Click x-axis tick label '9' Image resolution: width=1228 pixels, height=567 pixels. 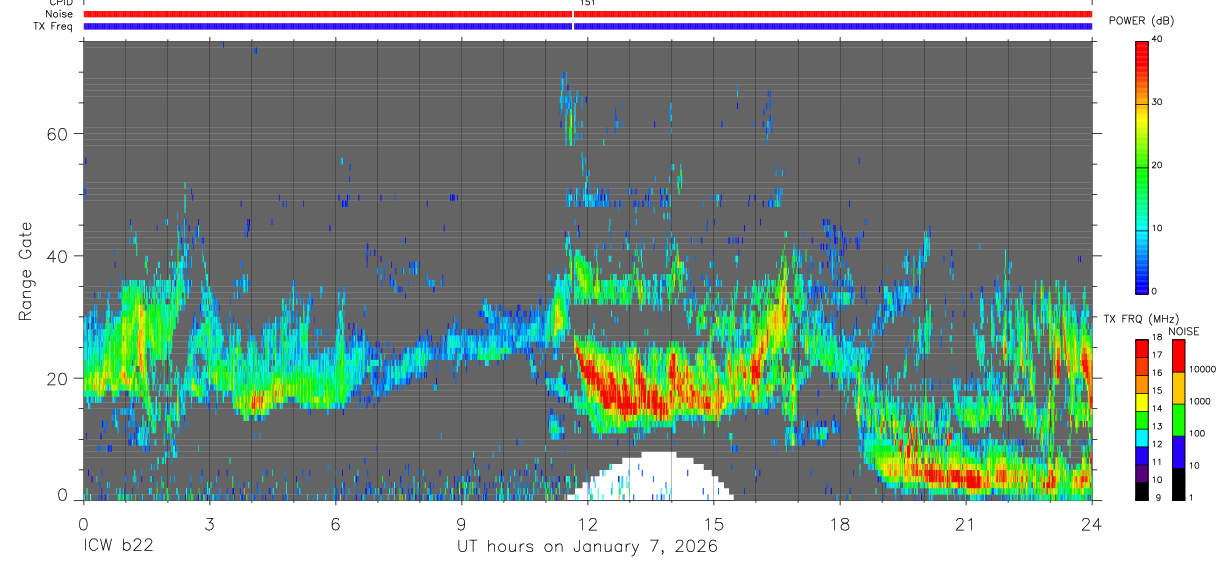click(x=461, y=524)
